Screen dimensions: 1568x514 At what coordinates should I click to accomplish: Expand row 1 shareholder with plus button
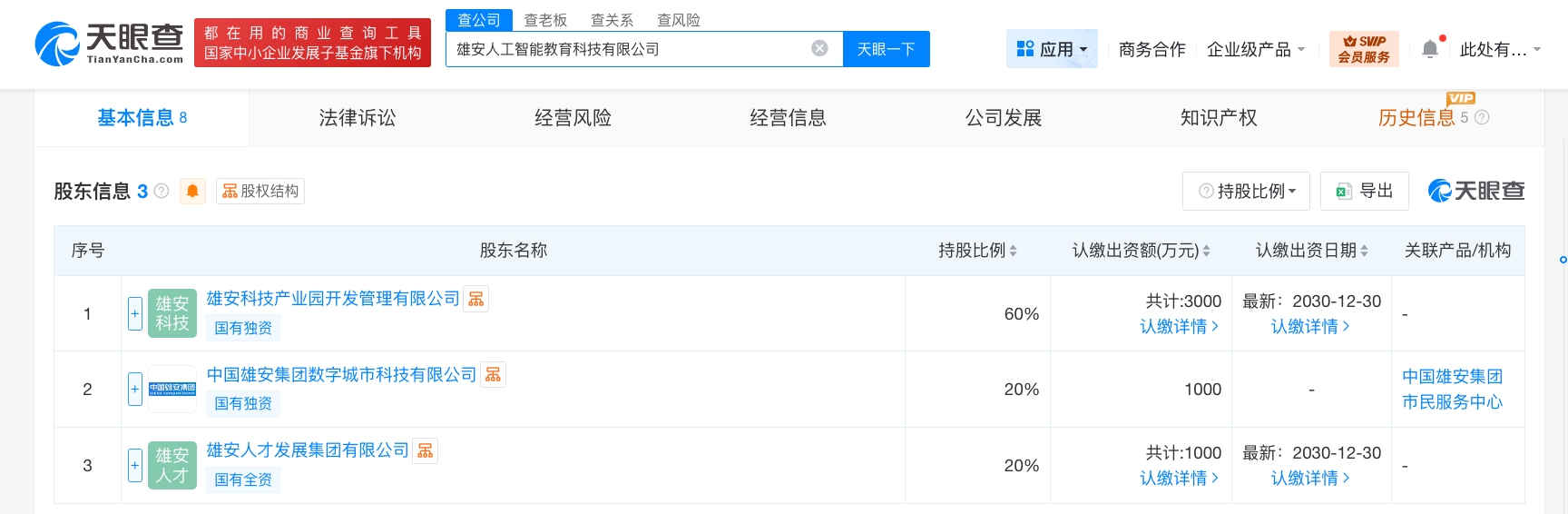point(135,313)
